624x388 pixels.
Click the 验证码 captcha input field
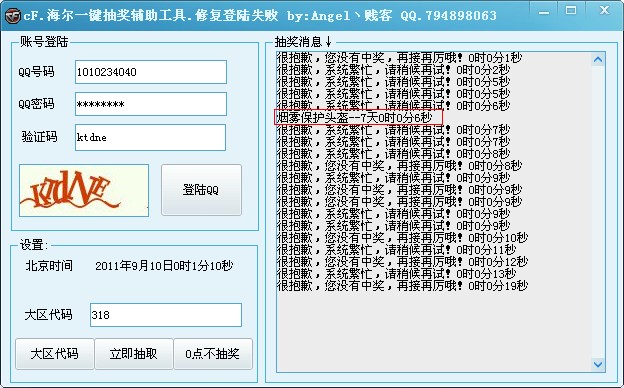pyautogui.click(x=150, y=137)
